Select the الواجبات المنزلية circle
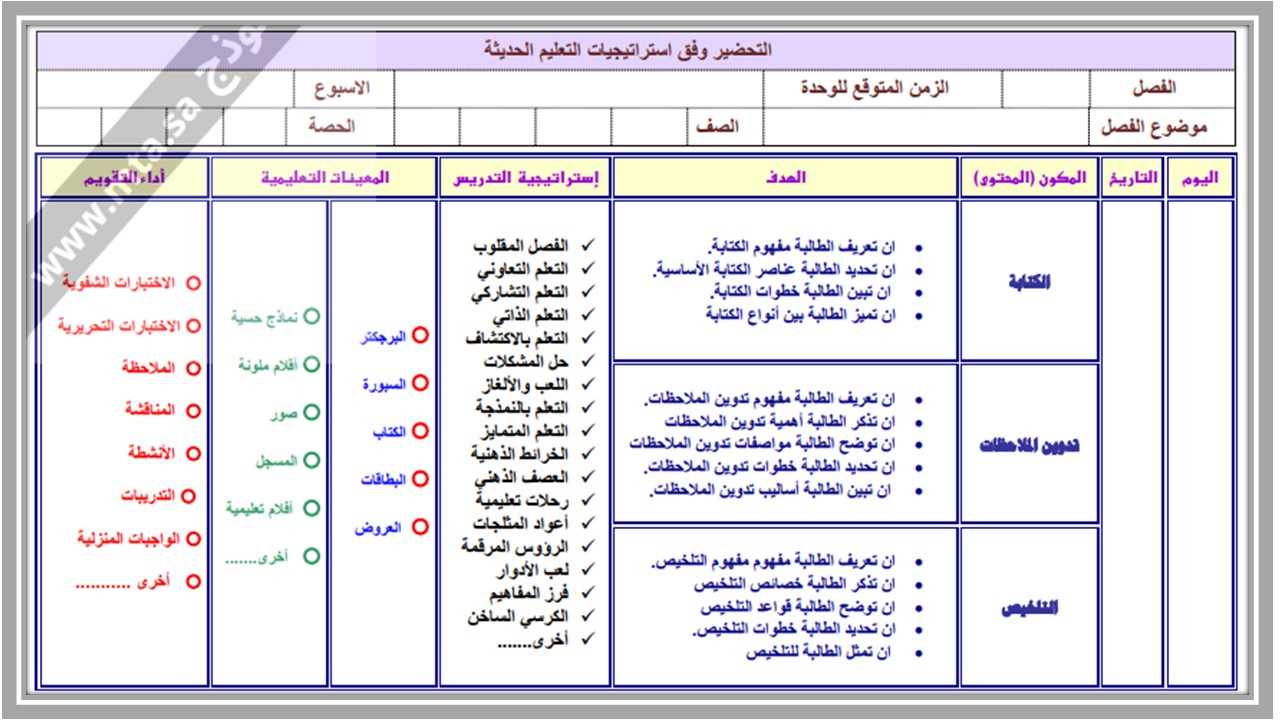The image size is (1280, 720). point(193,539)
